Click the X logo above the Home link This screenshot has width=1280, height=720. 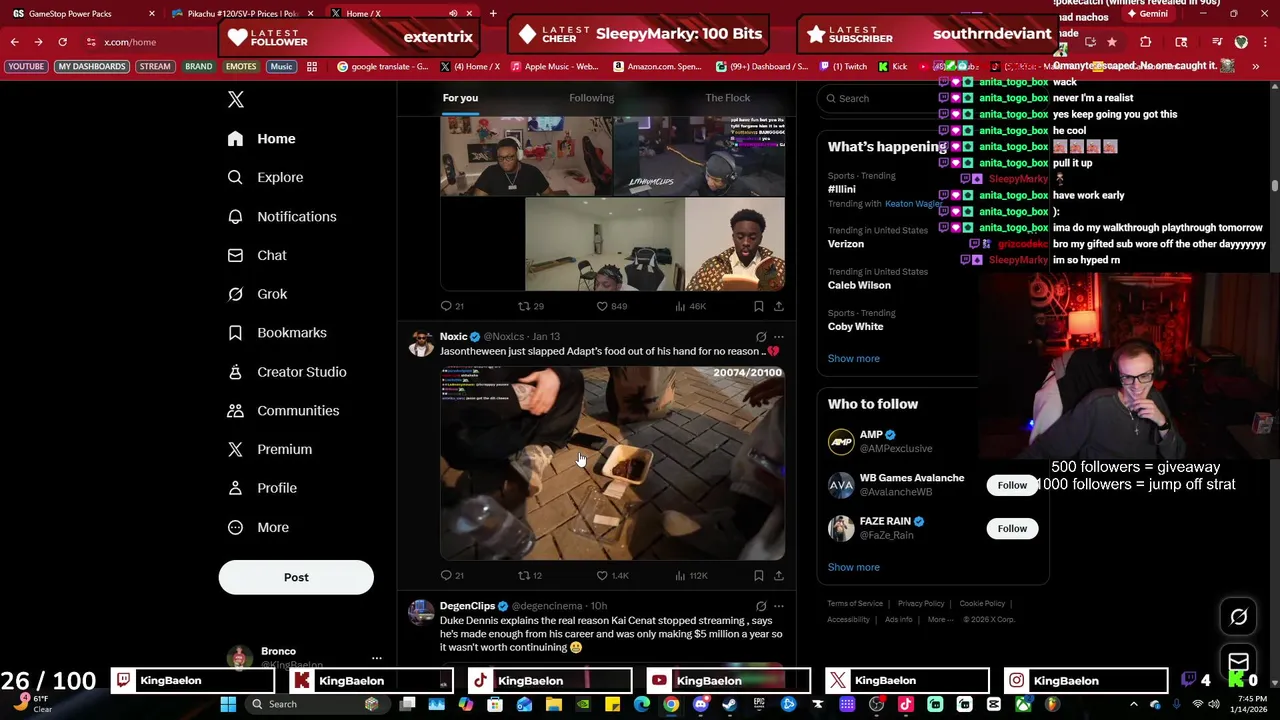coord(236,99)
